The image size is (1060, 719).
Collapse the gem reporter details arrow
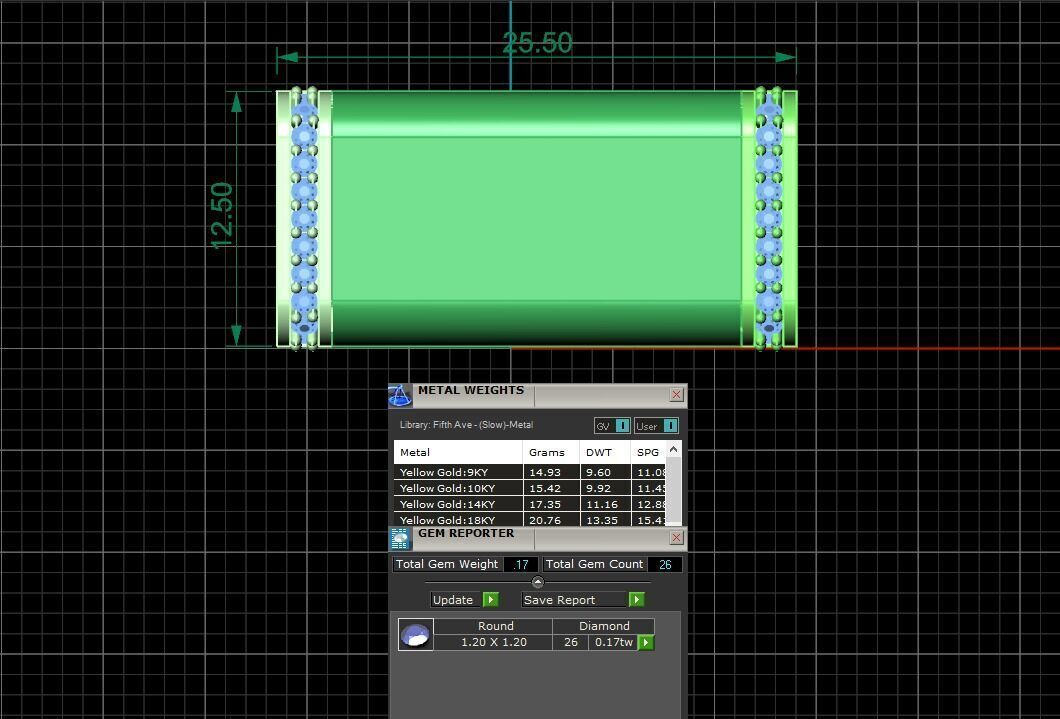tap(537, 582)
